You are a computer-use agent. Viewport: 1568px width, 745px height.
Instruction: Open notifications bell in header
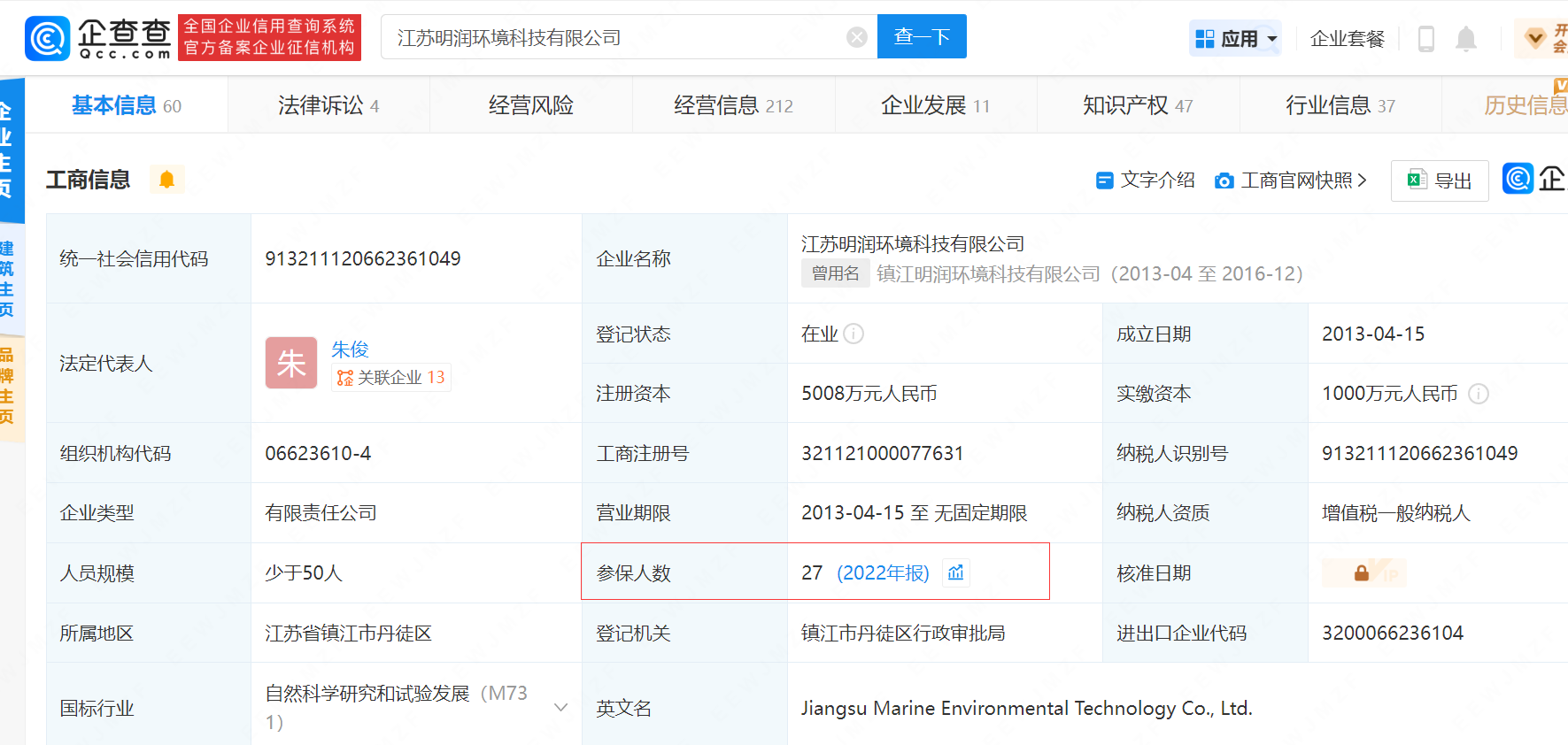pos(1466,39)
